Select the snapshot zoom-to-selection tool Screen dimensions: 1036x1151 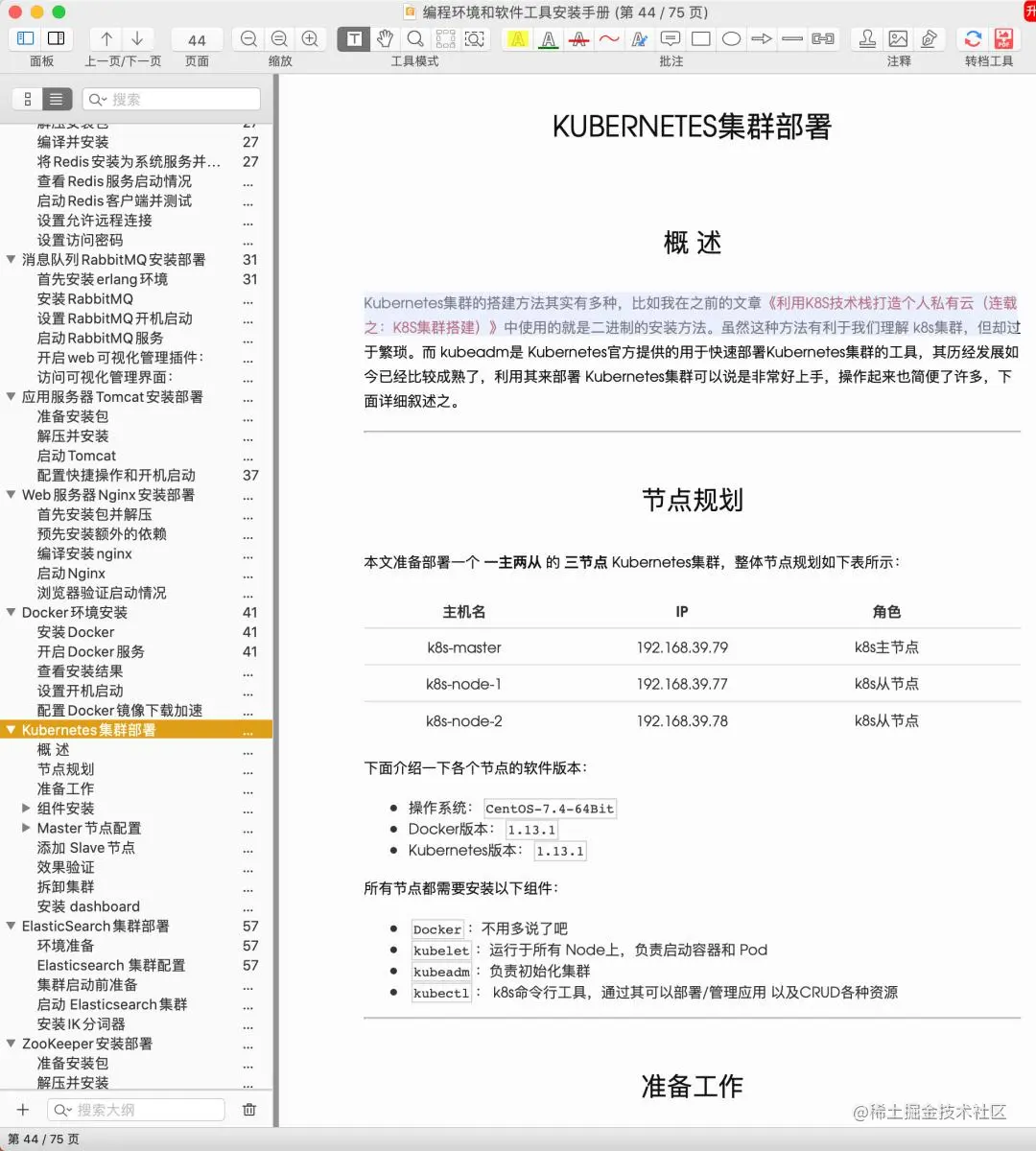coord(475,38)
